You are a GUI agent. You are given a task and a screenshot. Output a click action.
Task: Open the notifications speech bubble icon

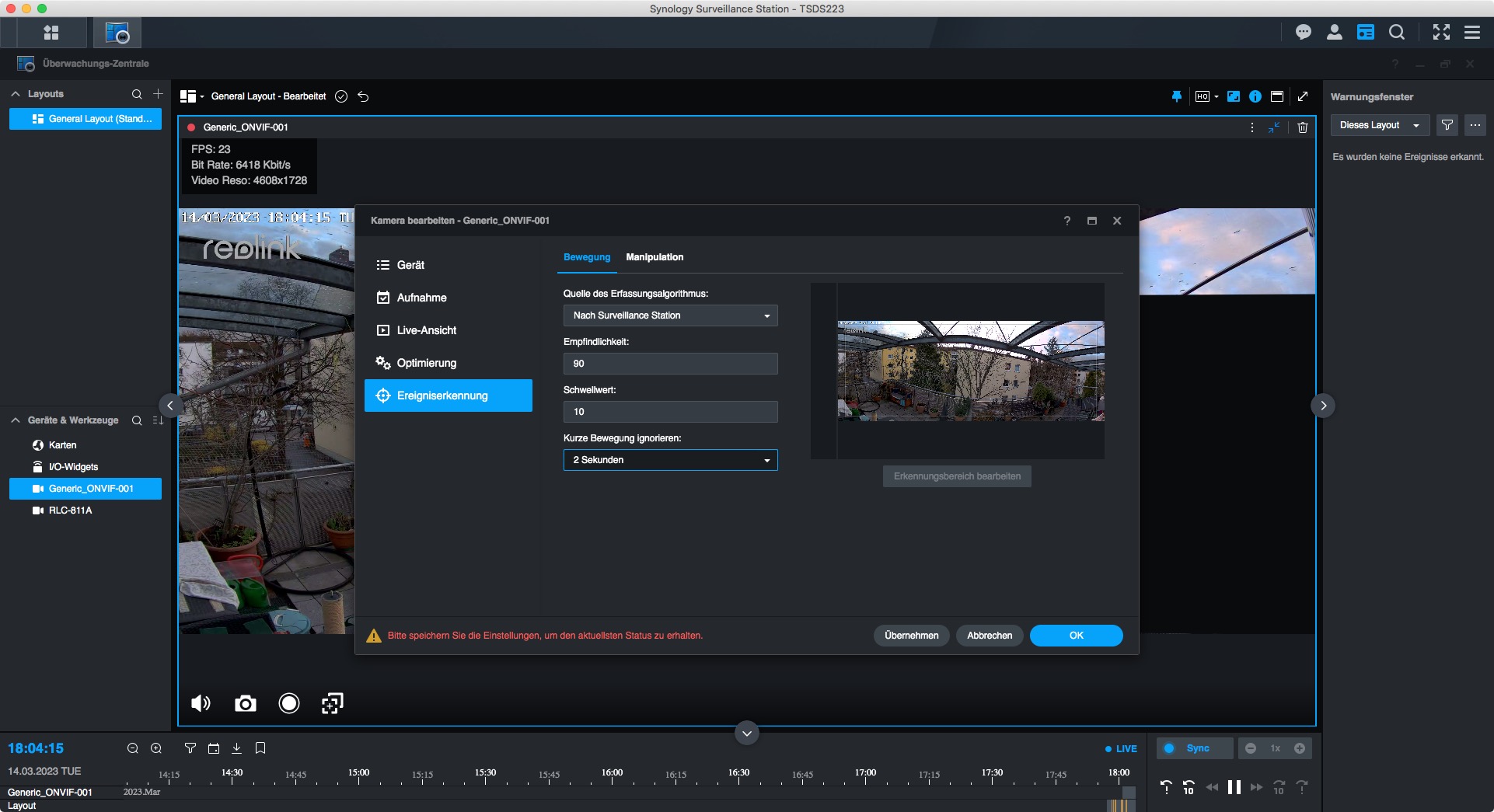click(1304, 33)
